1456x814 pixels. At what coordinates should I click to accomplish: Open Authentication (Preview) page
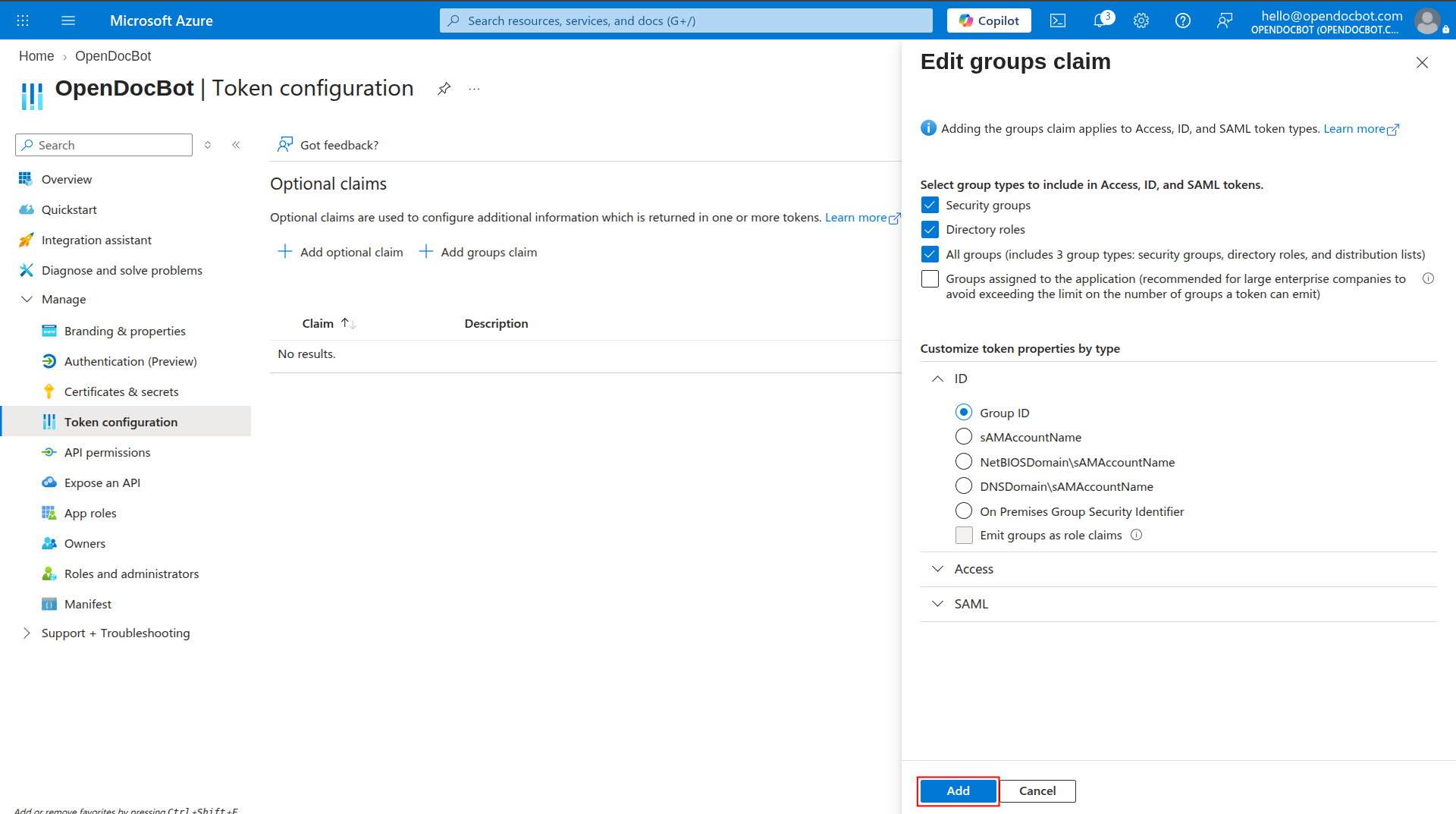tap(130, 361)
